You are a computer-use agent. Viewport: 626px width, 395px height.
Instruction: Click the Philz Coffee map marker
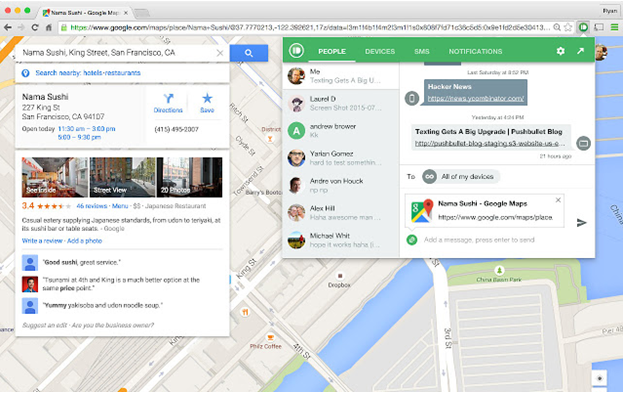270,338
